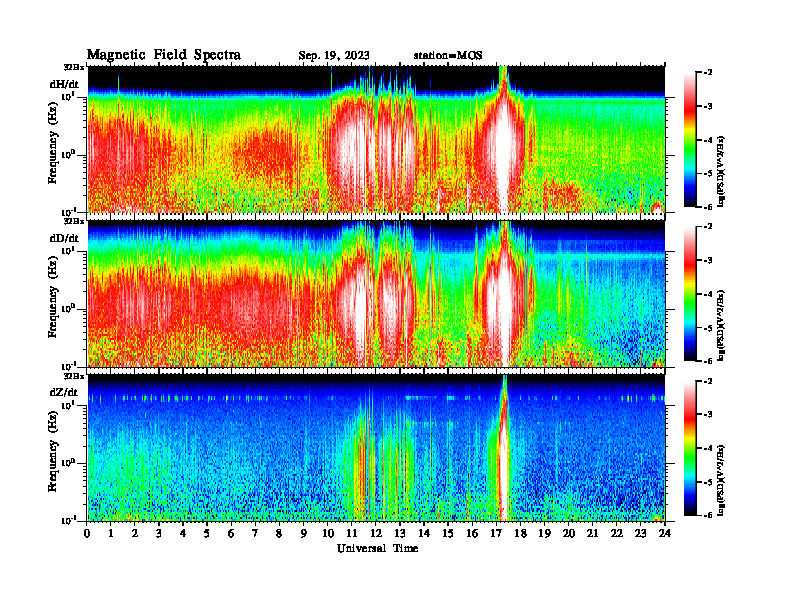
Task: Open the dZ/dt panel color bar
Action: (689, 447)
